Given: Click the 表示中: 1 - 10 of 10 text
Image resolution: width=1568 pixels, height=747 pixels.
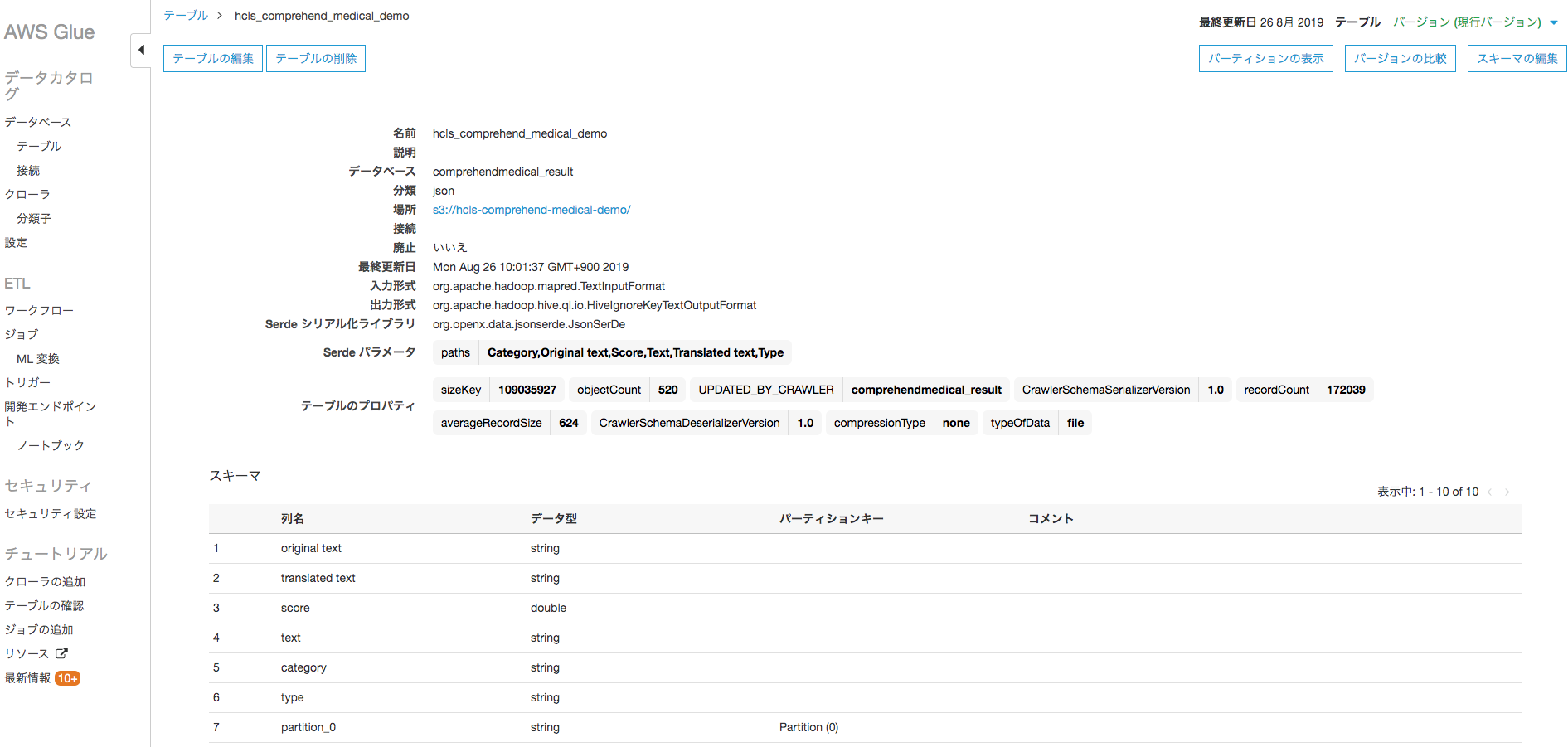Looking at the screenshot, I should 1428,492.
